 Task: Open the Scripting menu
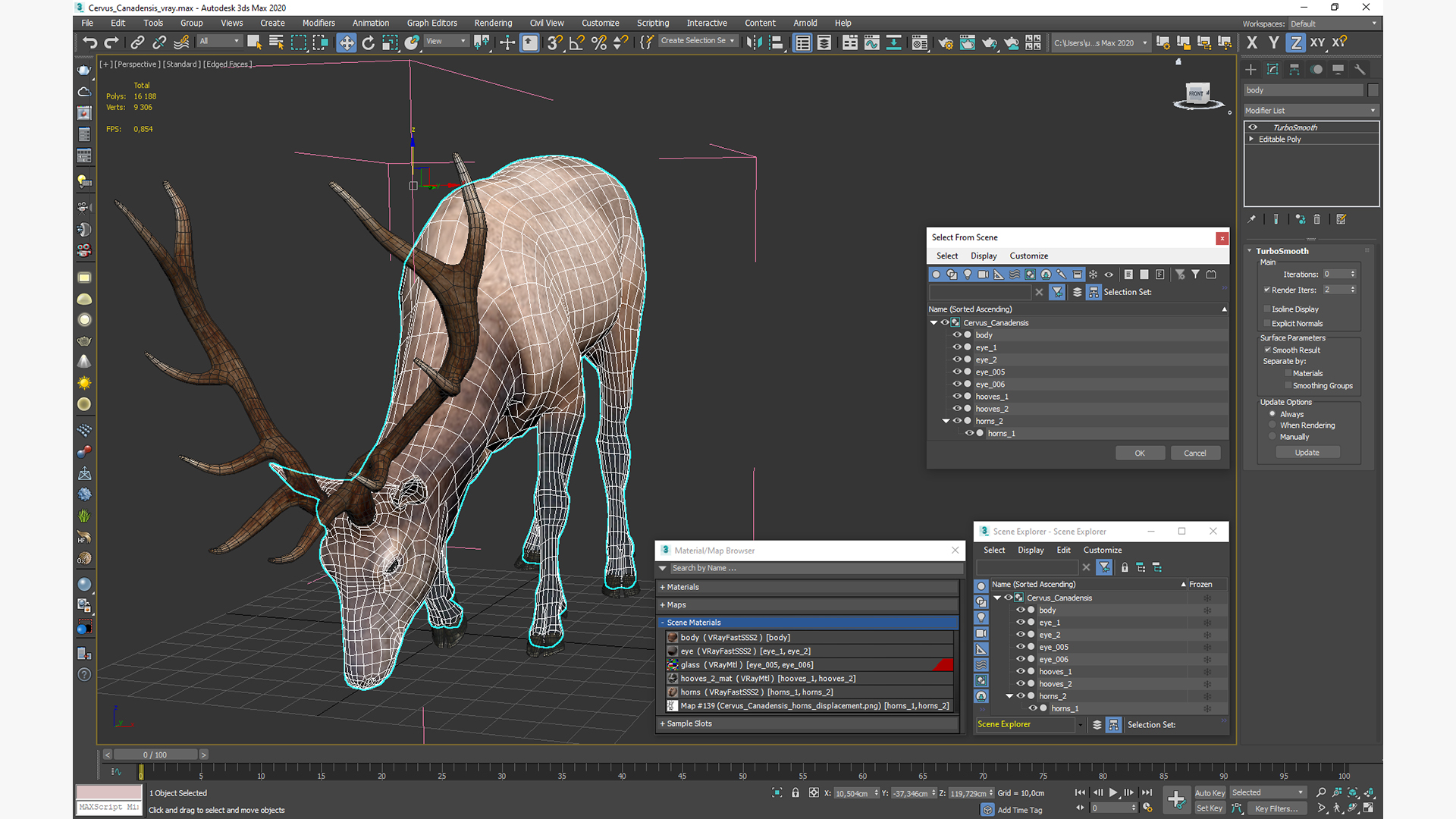pyautogui.click(x=653, y=24)
